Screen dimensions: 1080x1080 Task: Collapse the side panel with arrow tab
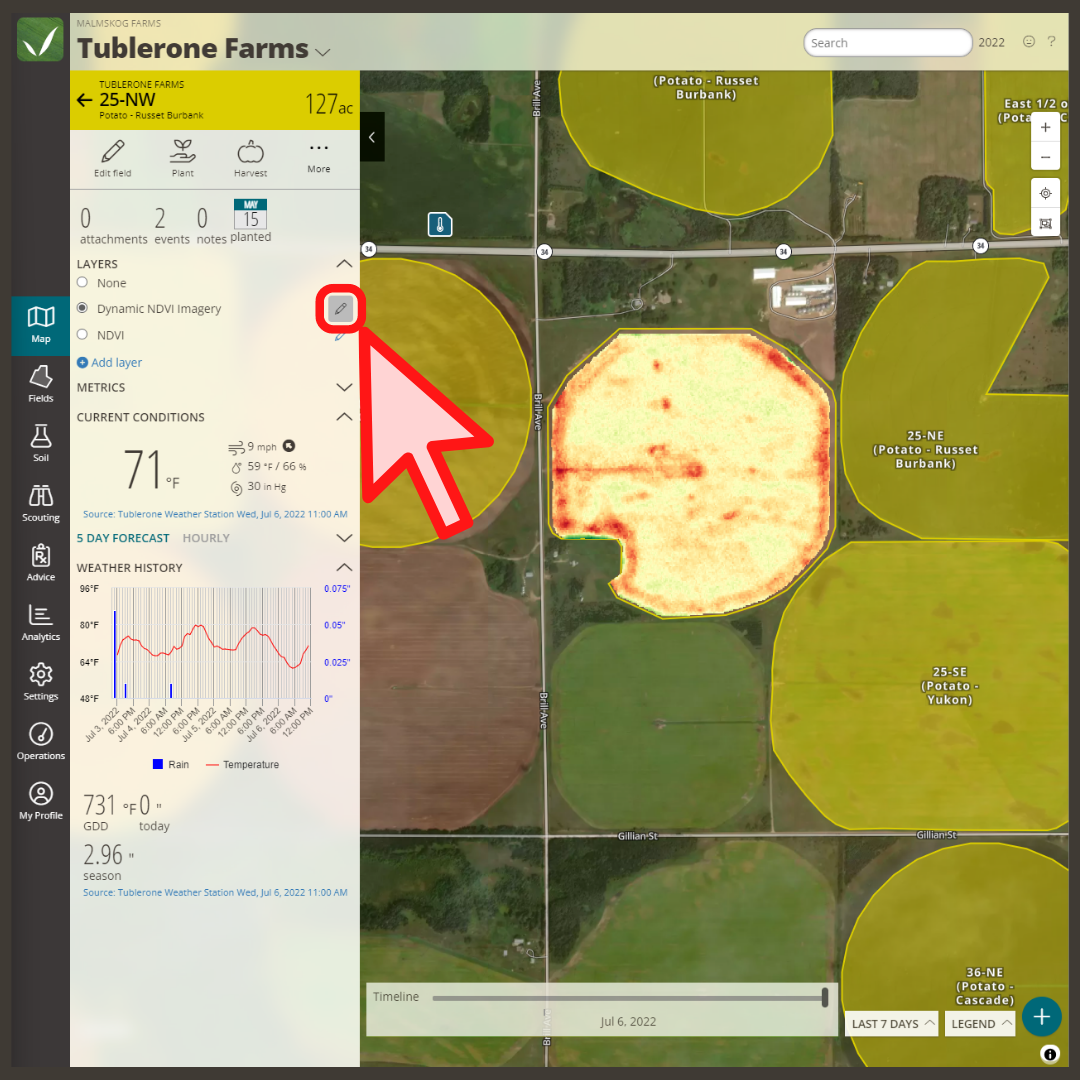pyautogui.click(x=372, y=137)
